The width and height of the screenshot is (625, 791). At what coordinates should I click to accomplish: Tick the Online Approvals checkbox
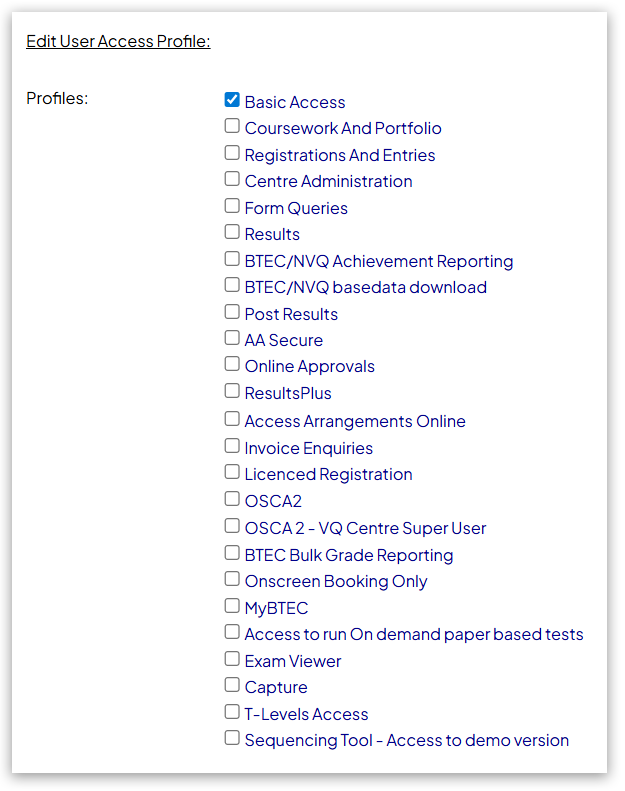point(232,364)
